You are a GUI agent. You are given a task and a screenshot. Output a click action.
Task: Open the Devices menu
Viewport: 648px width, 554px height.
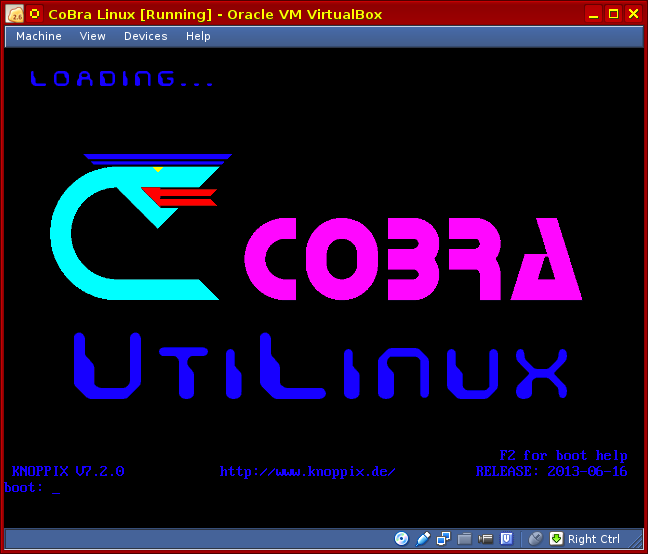[146, 36]
